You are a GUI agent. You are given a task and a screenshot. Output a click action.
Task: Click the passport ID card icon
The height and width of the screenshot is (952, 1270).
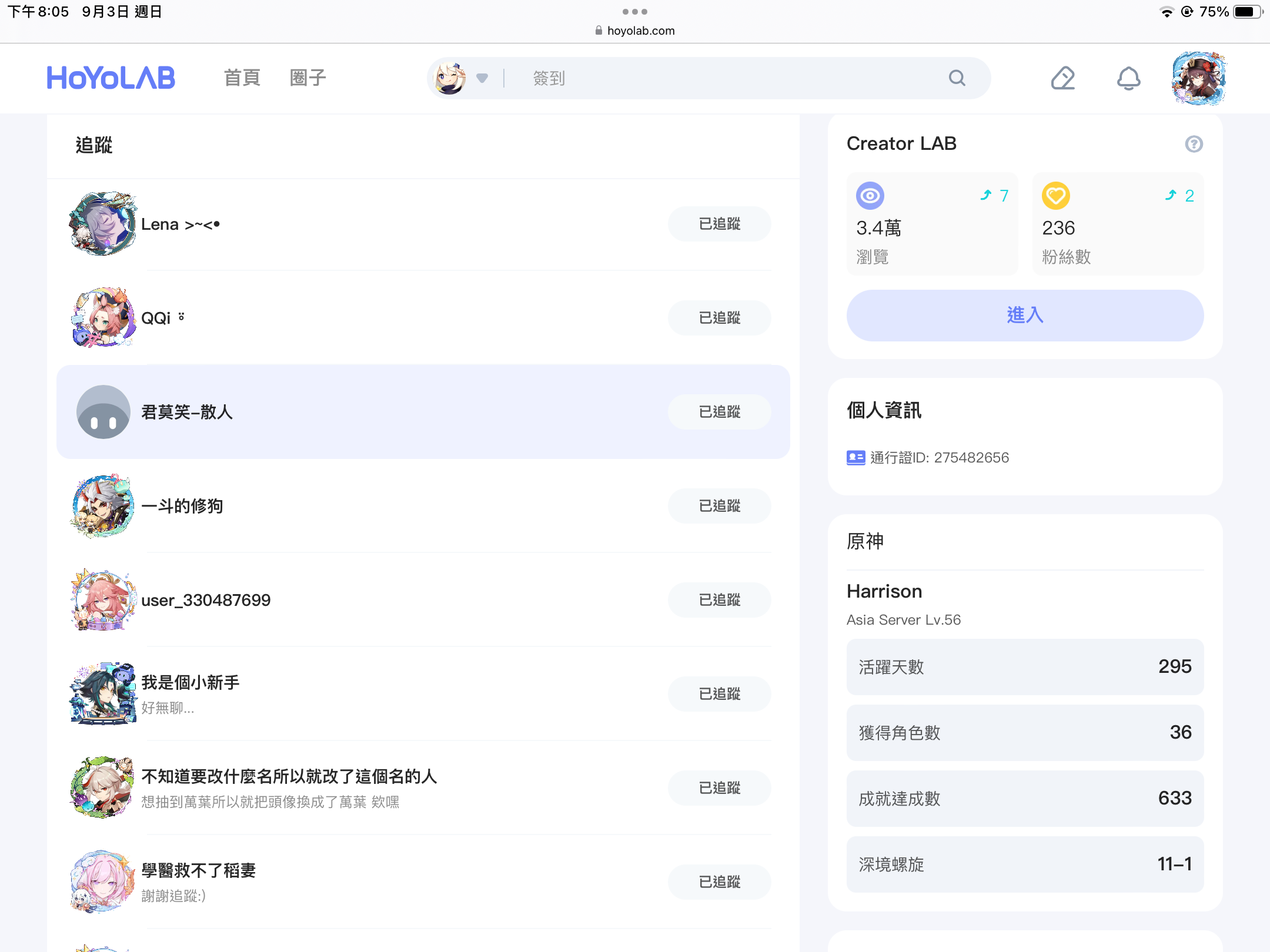click(855, 458)
